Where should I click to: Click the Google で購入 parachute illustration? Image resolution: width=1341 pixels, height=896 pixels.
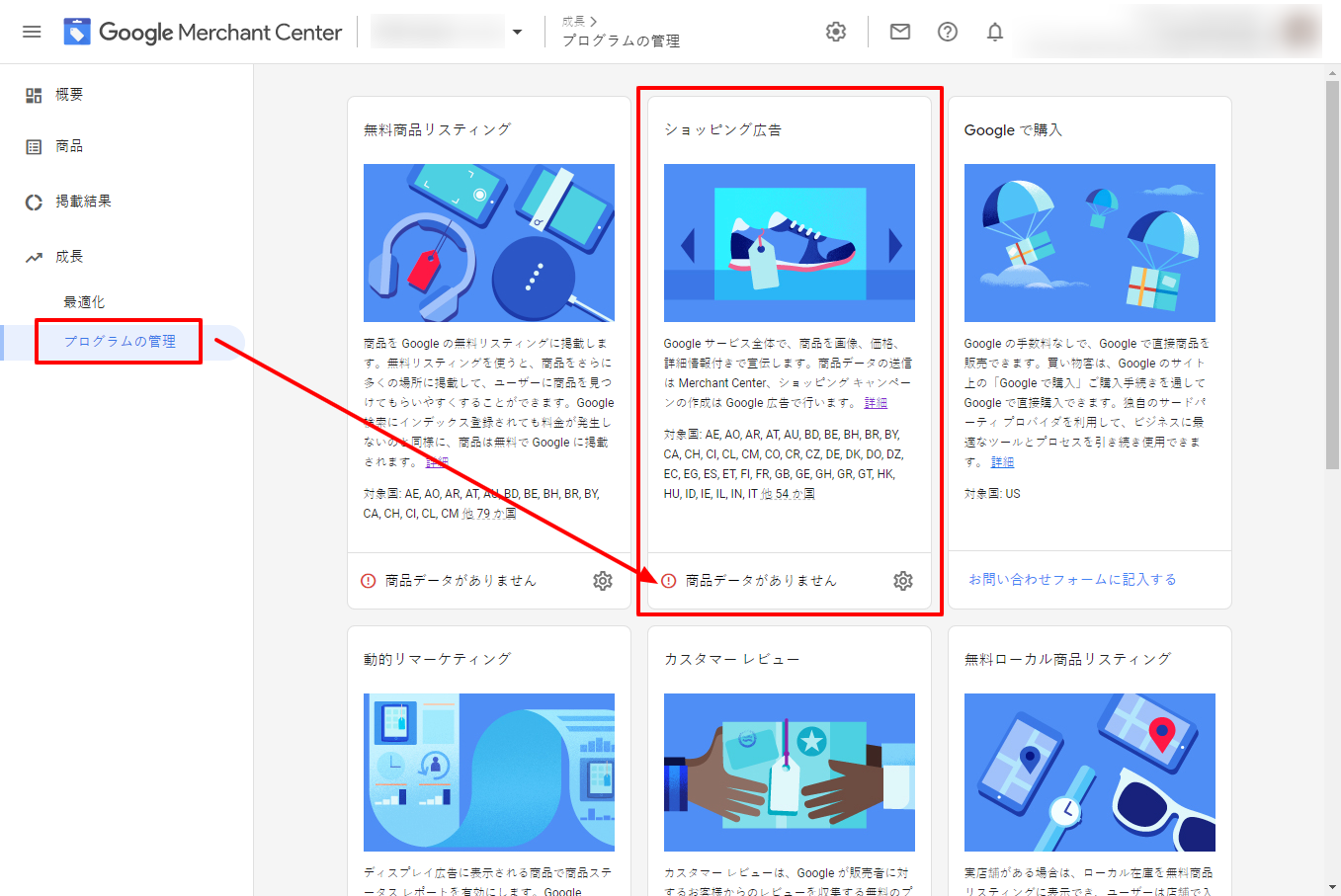[x=1090, y=243]
